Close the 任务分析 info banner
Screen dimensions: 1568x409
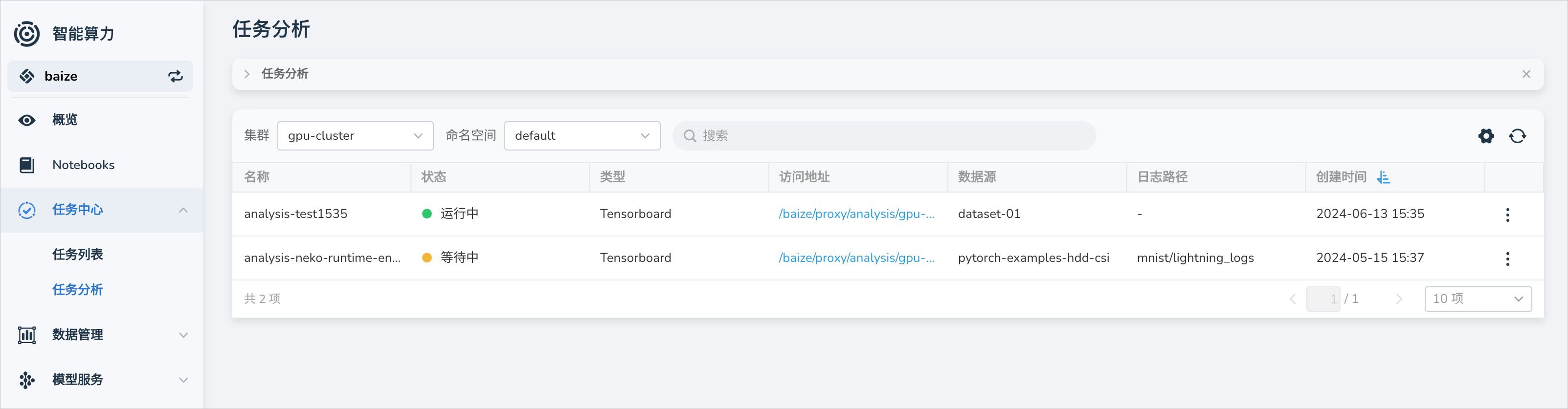[1525, 74]
